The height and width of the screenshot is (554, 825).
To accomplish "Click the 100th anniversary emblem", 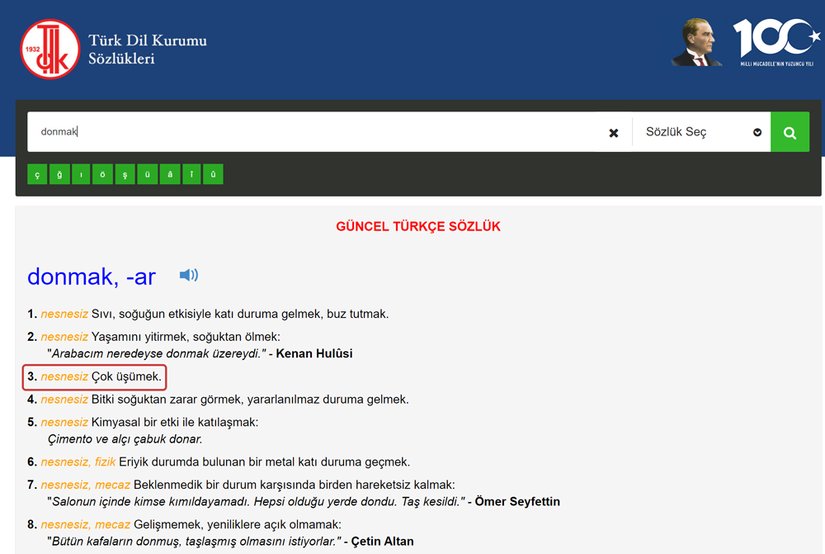I will [x=777, y=42].
